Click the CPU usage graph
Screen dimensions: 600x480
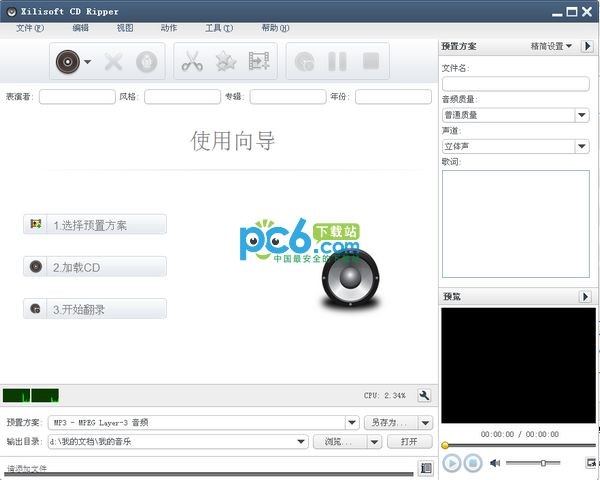pos(31,395)
